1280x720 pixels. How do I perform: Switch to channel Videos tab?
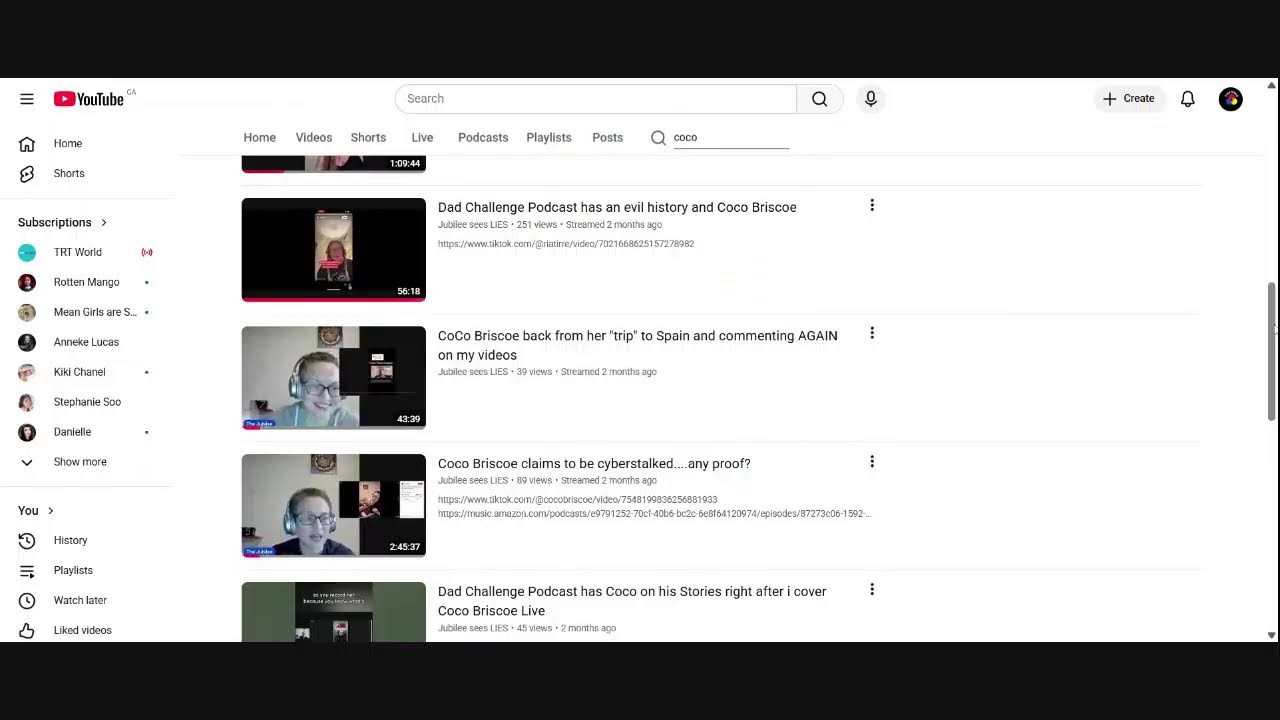[313, 137]
